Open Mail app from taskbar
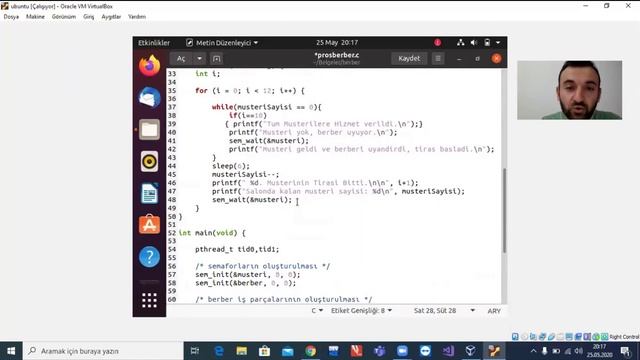 [x=288, y=351]
